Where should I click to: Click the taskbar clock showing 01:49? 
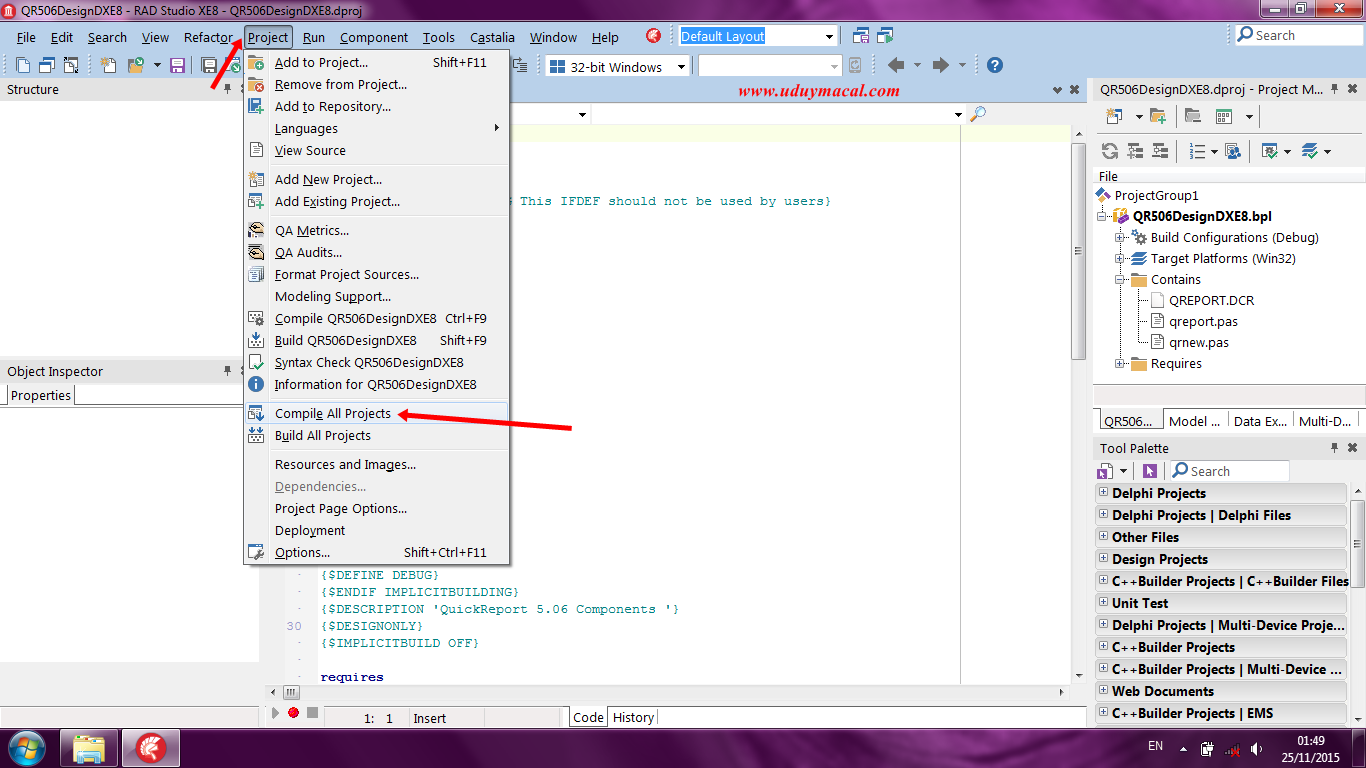1311,740
